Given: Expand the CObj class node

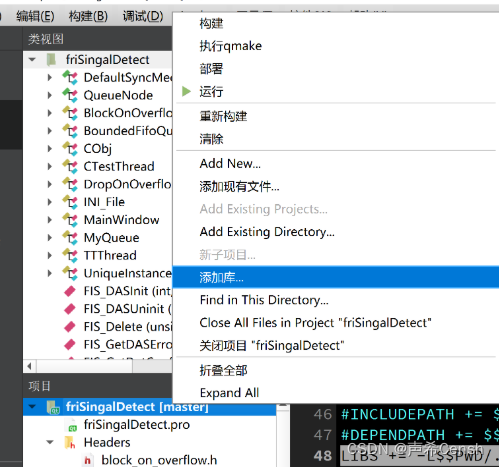Looking at the screenshot, I should coord(50,149).
